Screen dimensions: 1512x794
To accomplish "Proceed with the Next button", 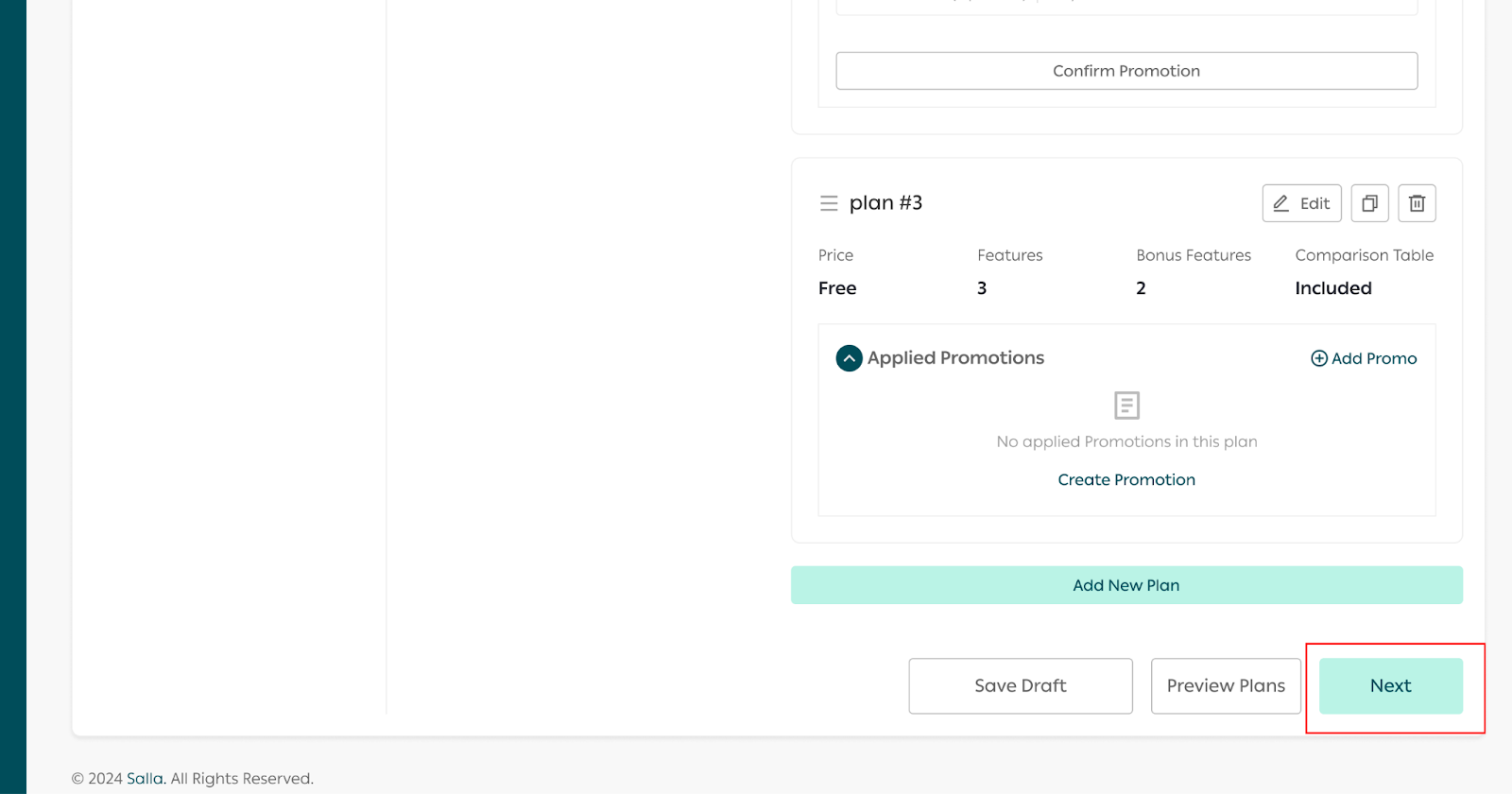I will click(1390, 686).
